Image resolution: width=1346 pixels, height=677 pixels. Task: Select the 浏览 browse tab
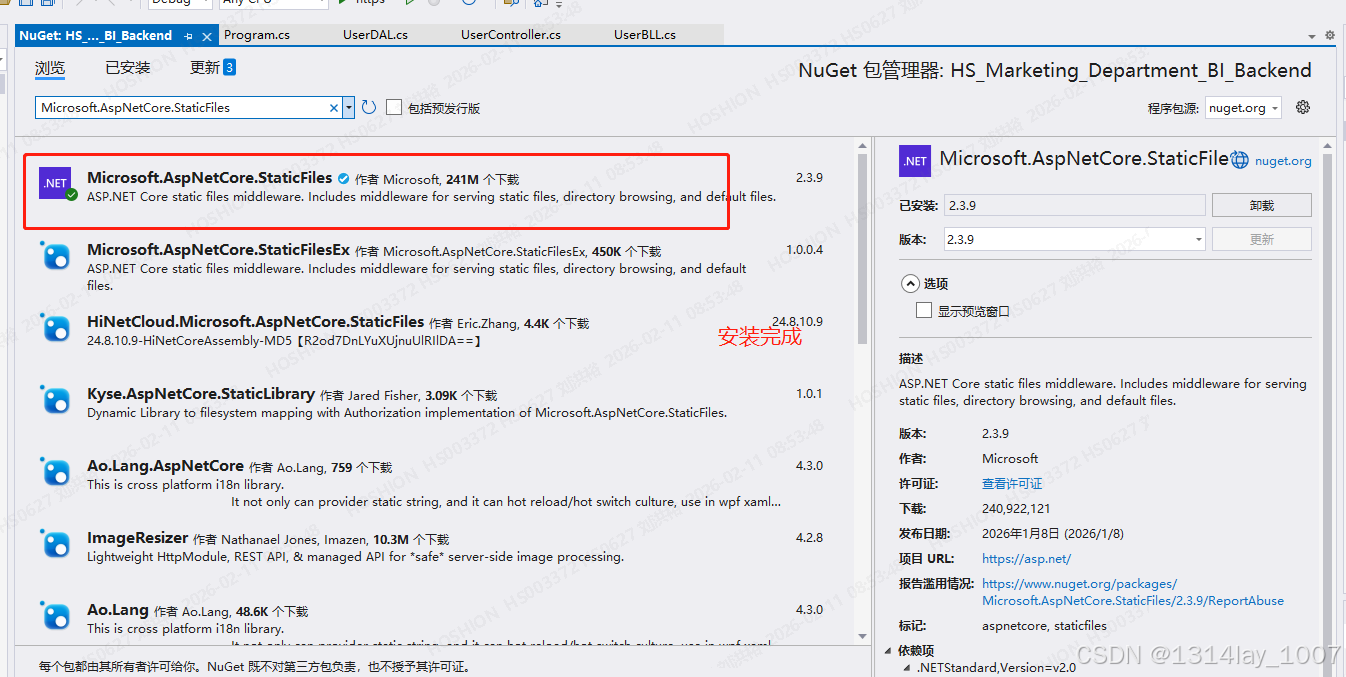pyautogui.click(x=50, y=68)
